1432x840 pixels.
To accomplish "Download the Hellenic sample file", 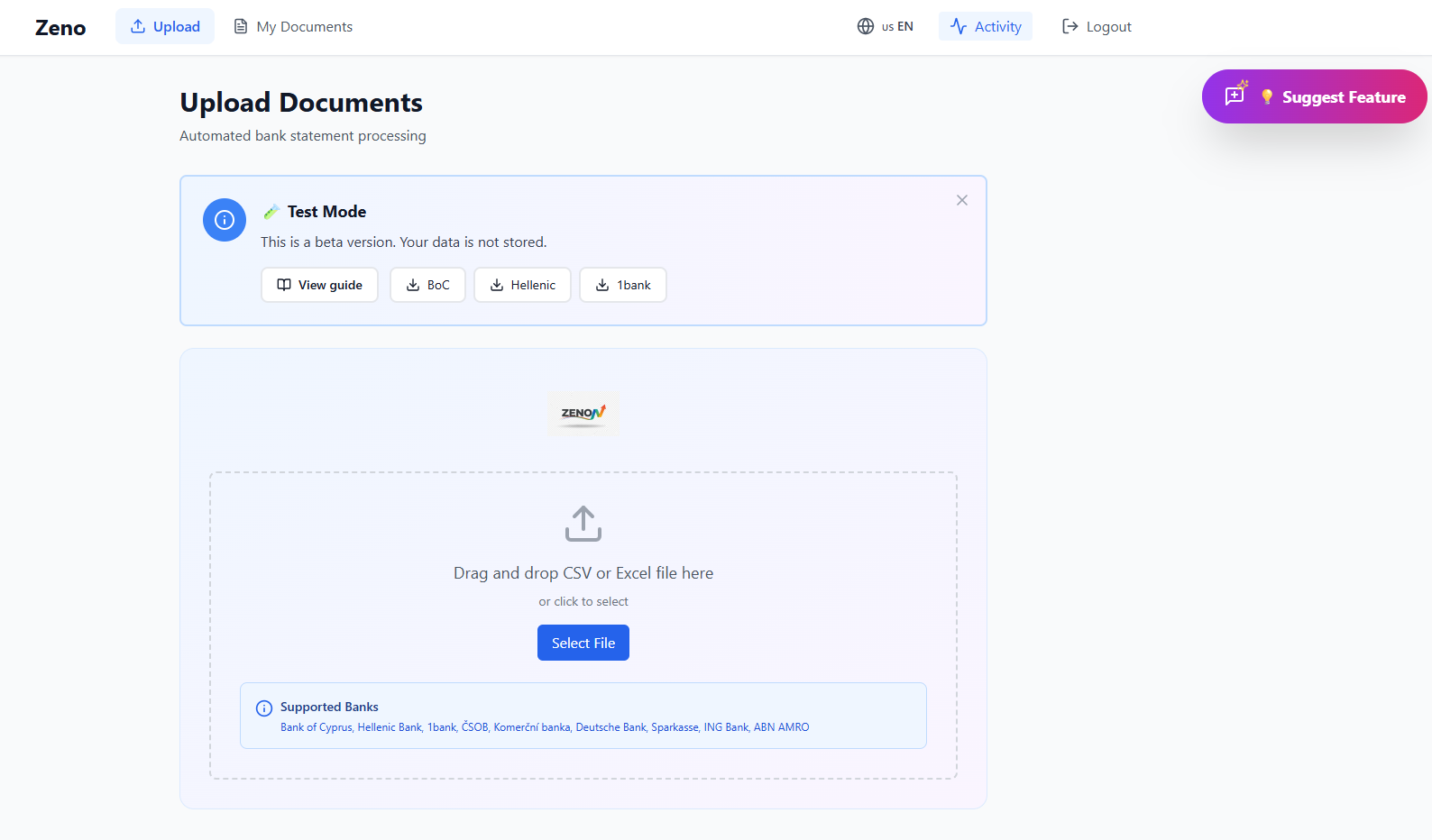I will click(522, 285).
